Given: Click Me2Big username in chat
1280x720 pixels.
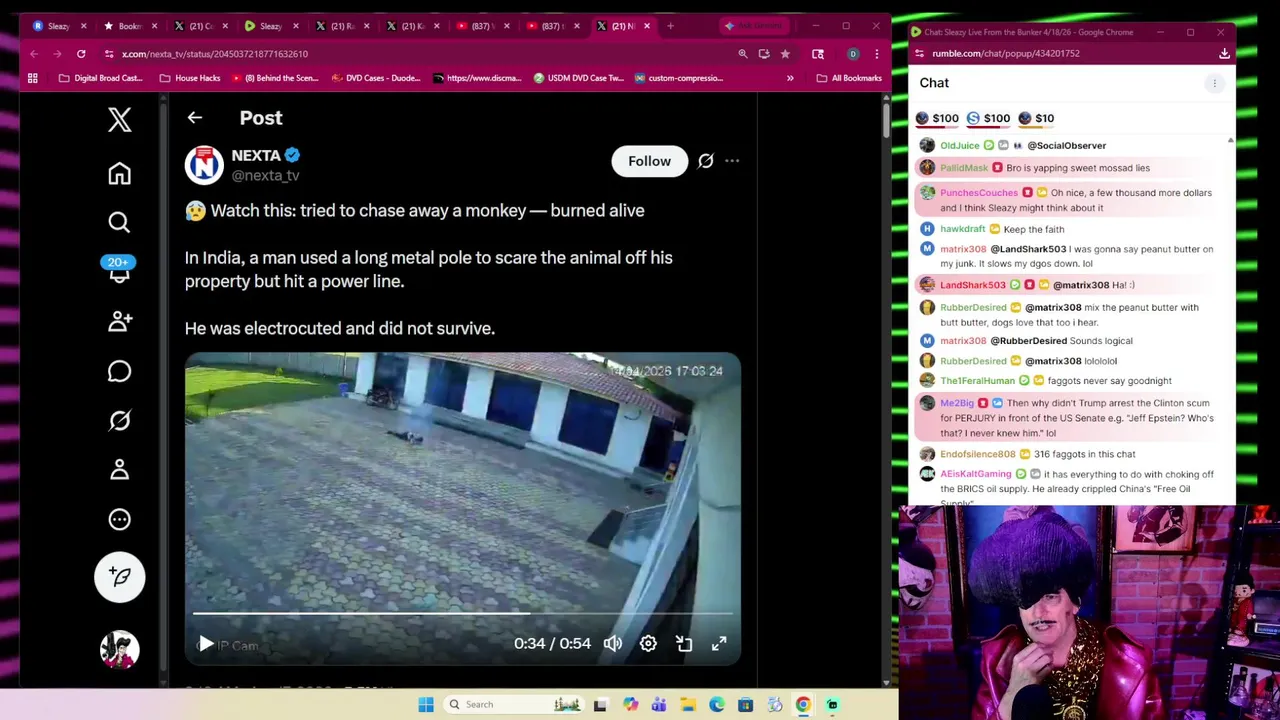Looking at the screenshot, I should click(x=957, y=403).
